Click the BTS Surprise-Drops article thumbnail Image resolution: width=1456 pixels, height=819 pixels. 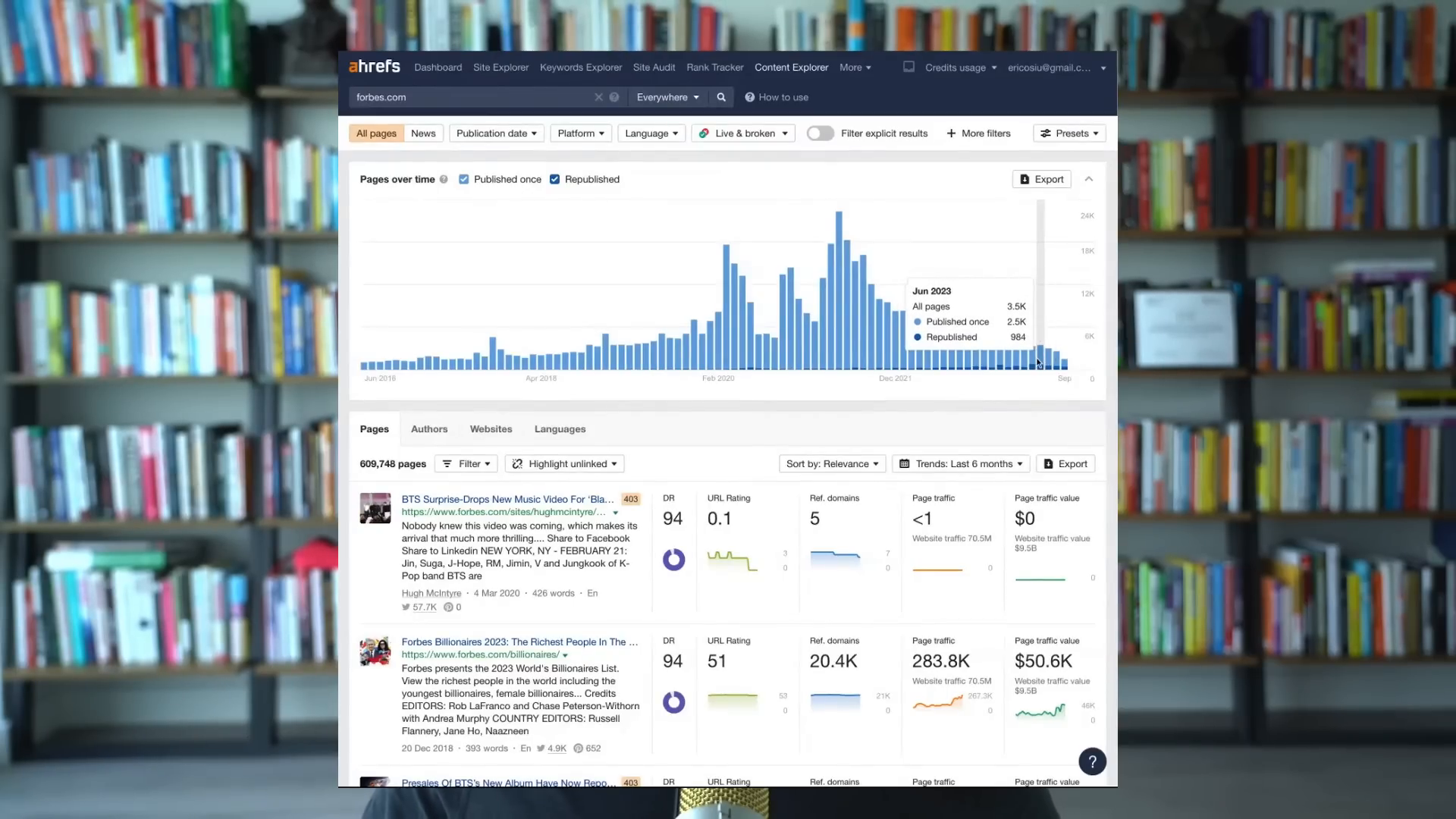375,508
